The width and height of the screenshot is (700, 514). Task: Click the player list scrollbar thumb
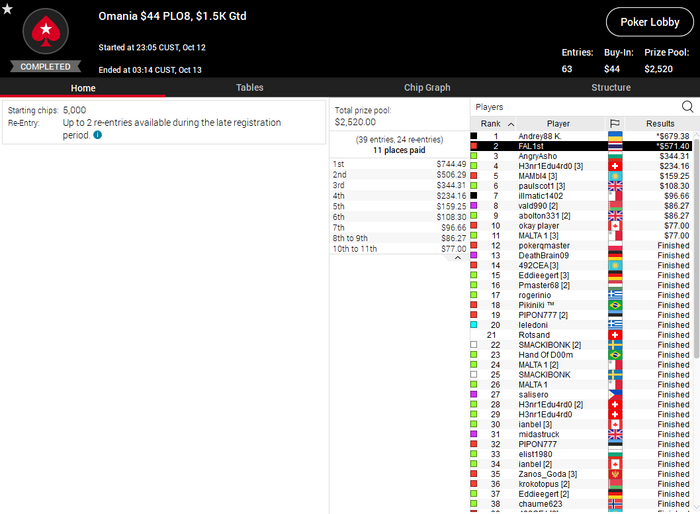pos(696,248)
